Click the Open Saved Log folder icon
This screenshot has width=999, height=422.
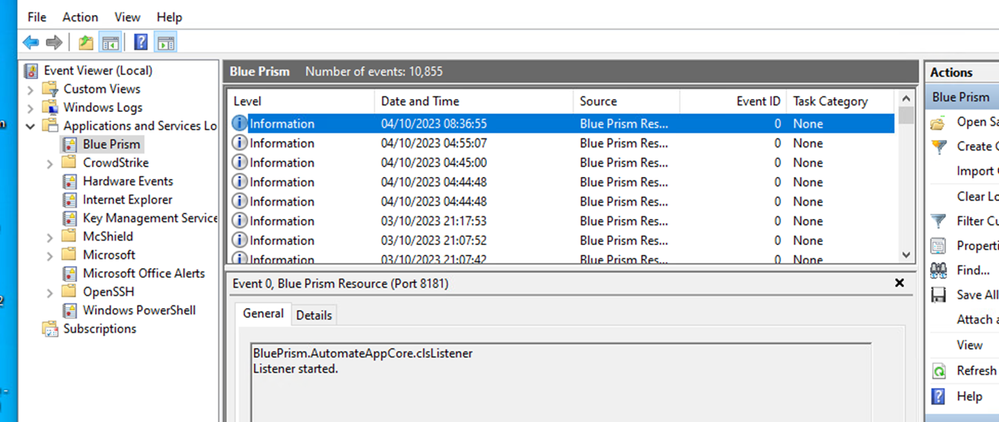tap(938, 122)
